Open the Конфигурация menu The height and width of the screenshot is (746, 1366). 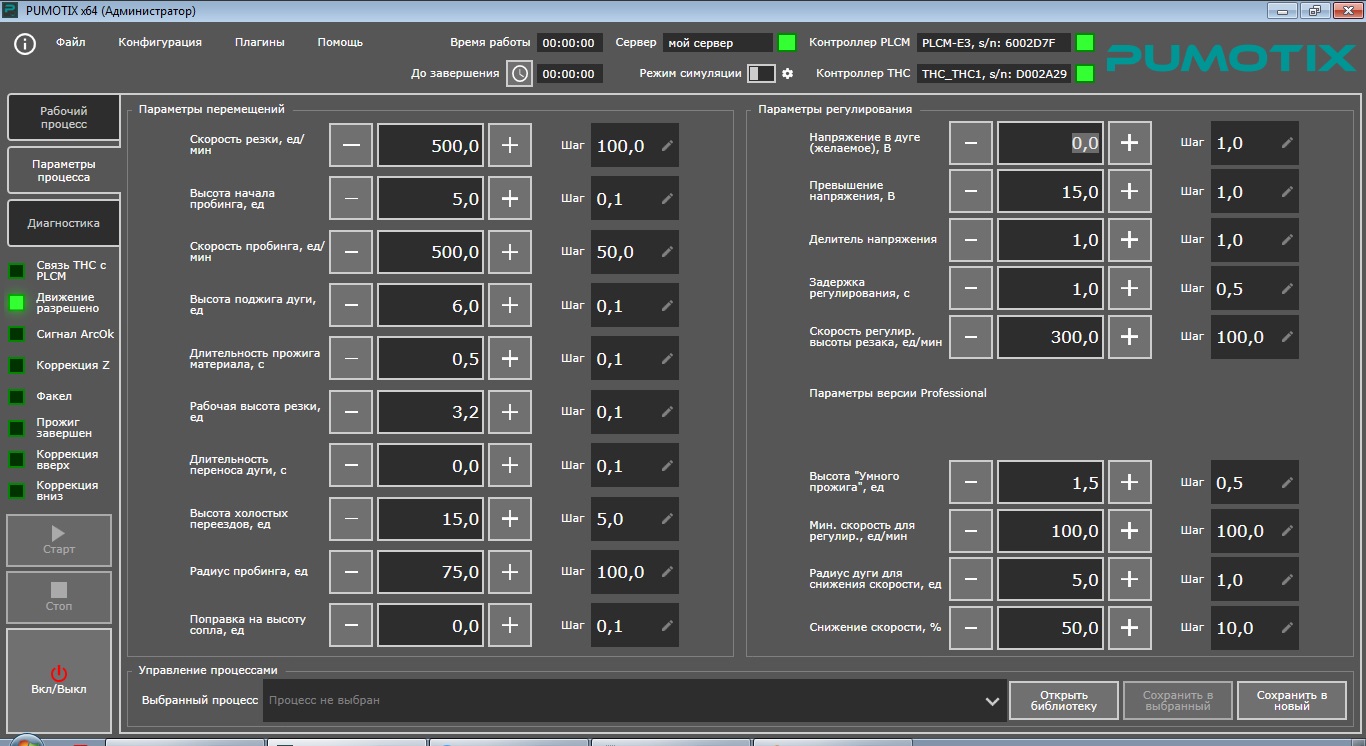(160, 42)
